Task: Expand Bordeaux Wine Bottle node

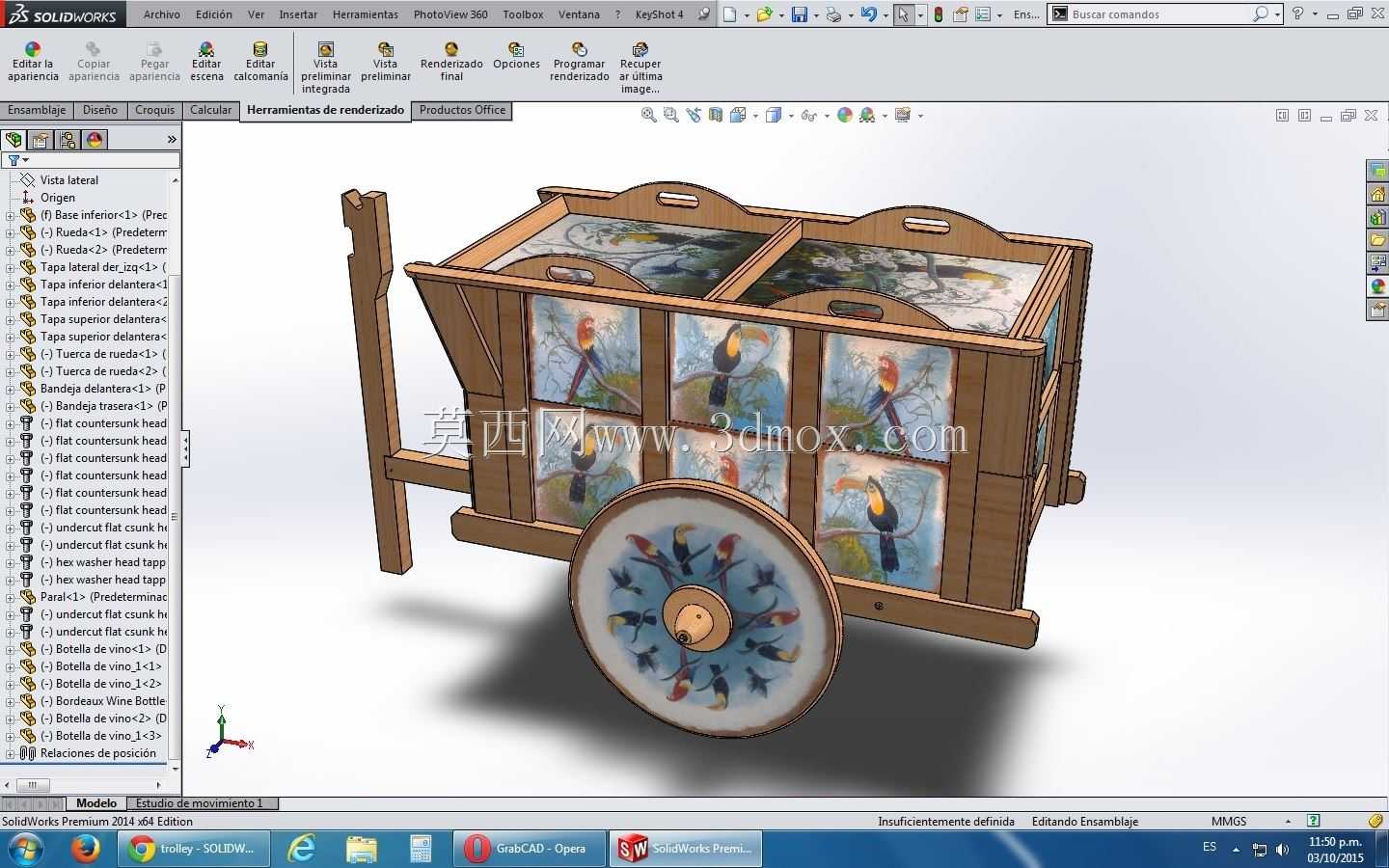Action: pos(11,701)
